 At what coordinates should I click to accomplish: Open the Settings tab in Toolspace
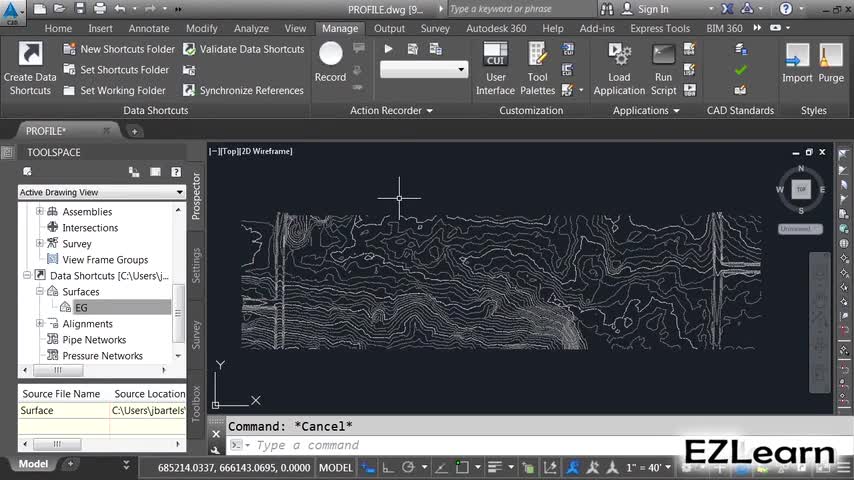pyautogui.click(x=196, y=265)
